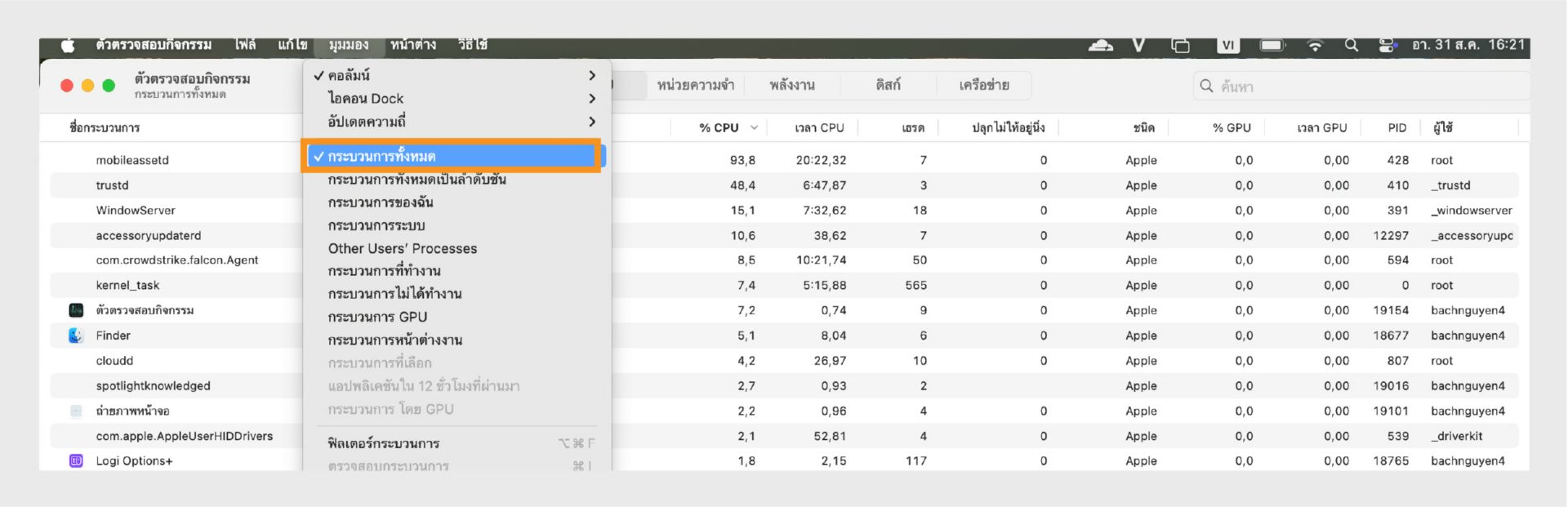The height and width of the screenshot is (507, 1568).
Task: Check battery status in menu bar
Action: point(1272,45)
